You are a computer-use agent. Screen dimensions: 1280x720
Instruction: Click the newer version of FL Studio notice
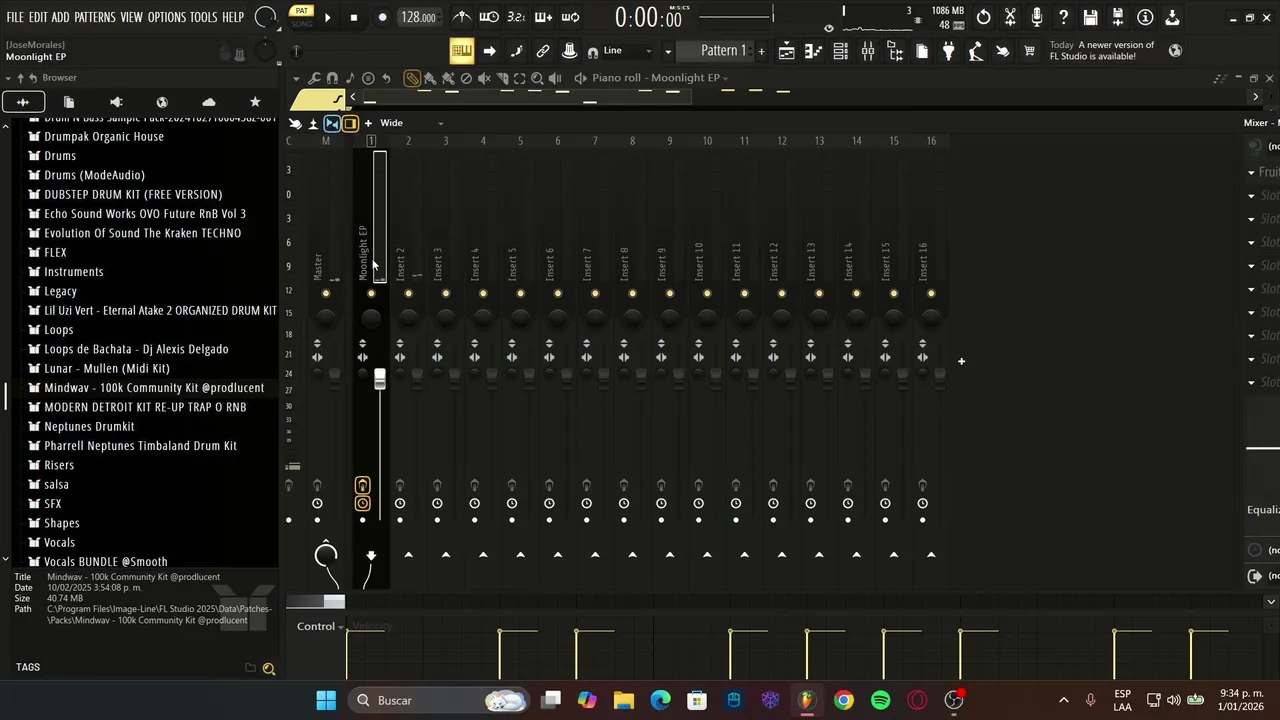click(1102, 51)
